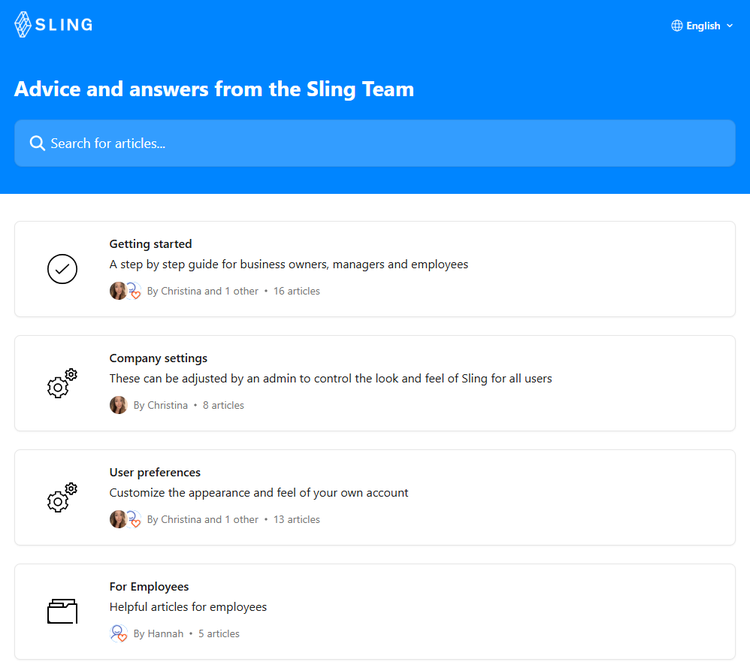This screenshot has width=750, height=665.
Task: Click "13 articles" text
Action: point(297,519)
